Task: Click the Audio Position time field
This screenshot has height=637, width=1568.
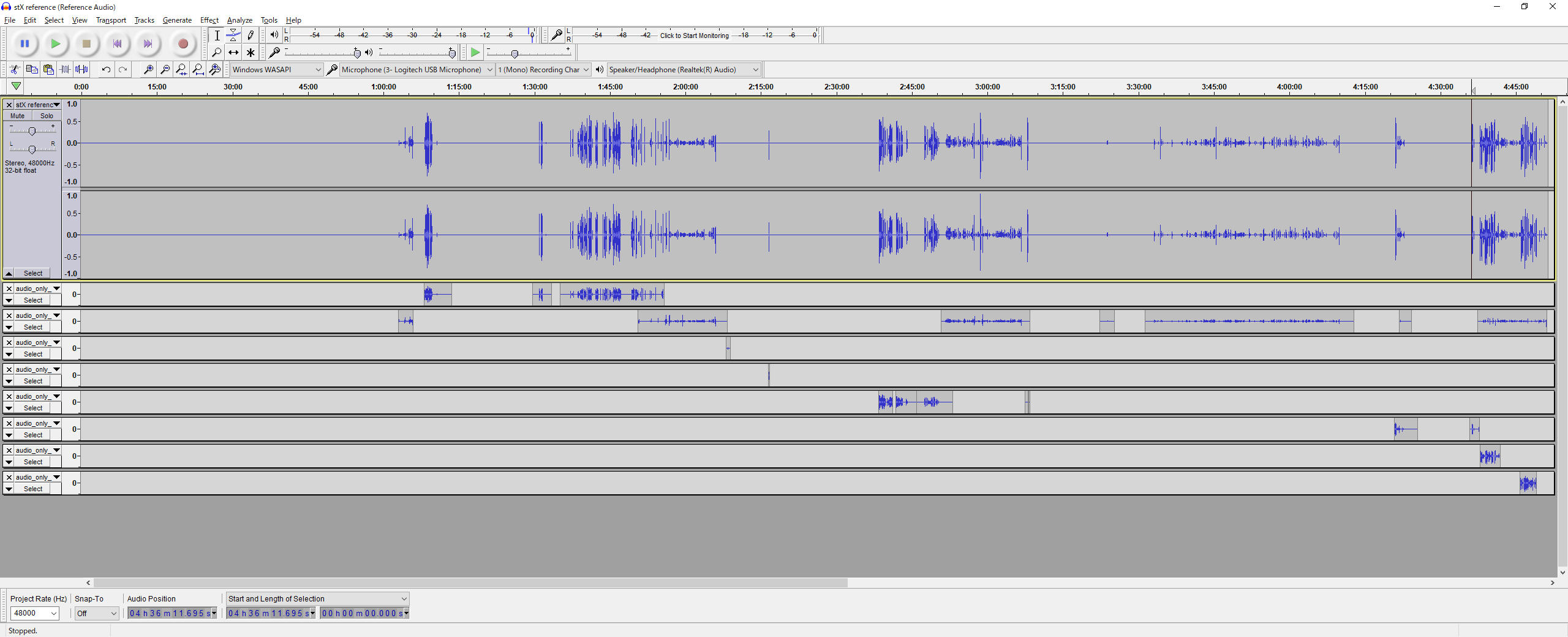Action: 172,613
